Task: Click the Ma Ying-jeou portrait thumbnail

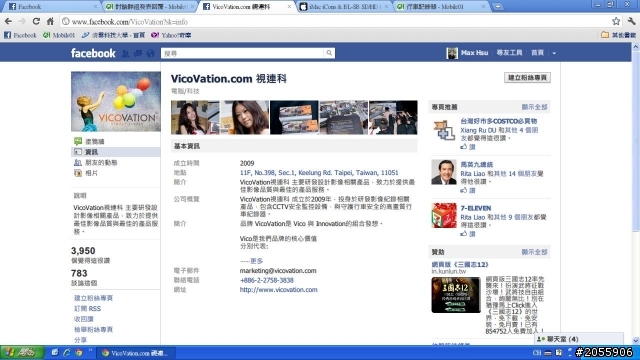Action: tap(444, 172)
